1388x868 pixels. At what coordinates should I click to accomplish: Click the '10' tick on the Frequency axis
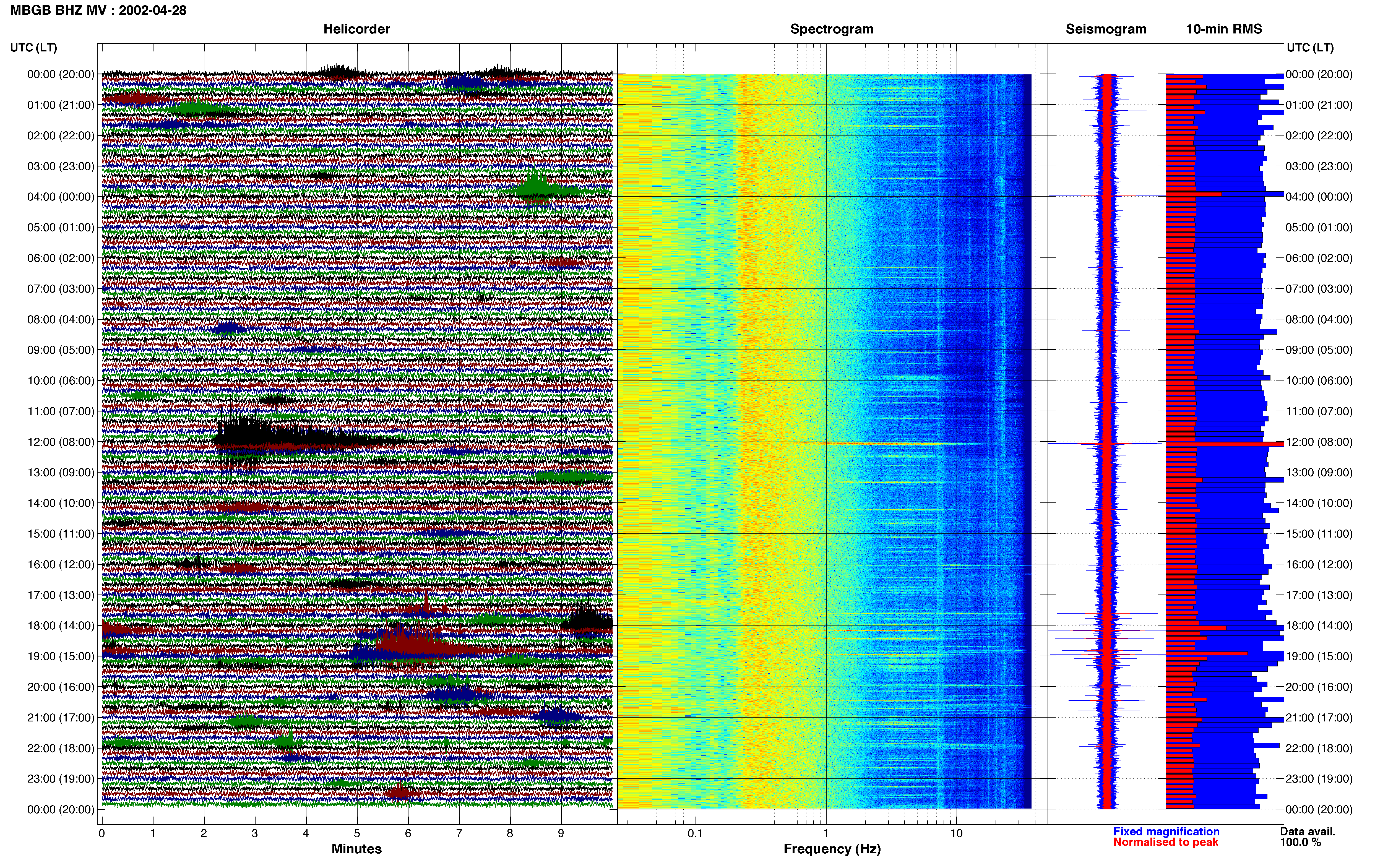coord(956,833)
